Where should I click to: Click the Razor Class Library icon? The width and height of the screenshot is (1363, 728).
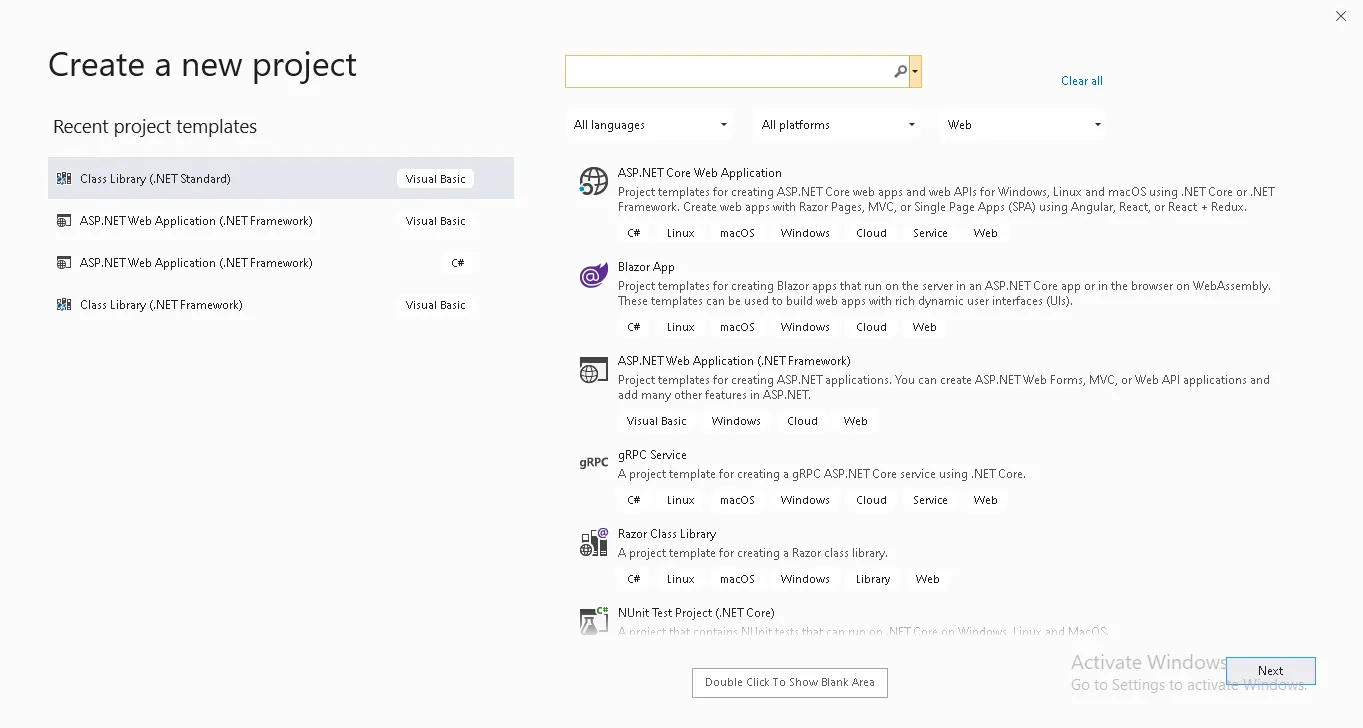(x=594, y=542)
